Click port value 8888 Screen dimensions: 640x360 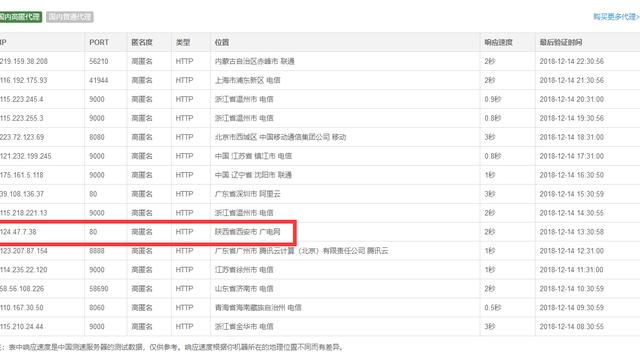tap(97, 251)
